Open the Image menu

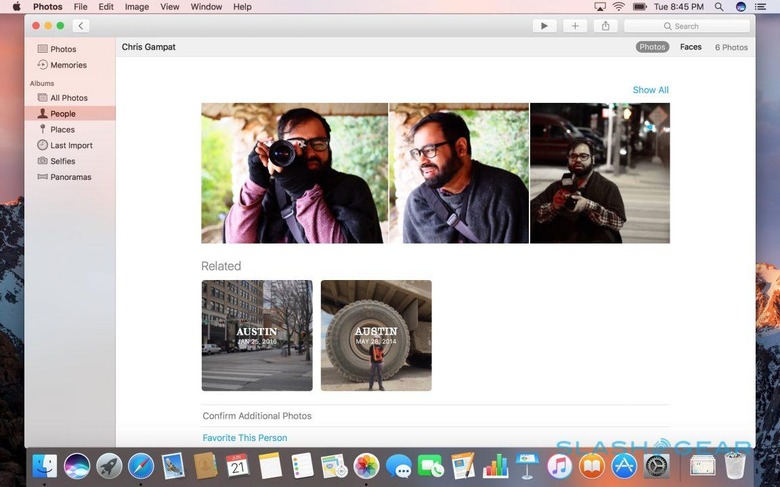click(x=137, y=7)
